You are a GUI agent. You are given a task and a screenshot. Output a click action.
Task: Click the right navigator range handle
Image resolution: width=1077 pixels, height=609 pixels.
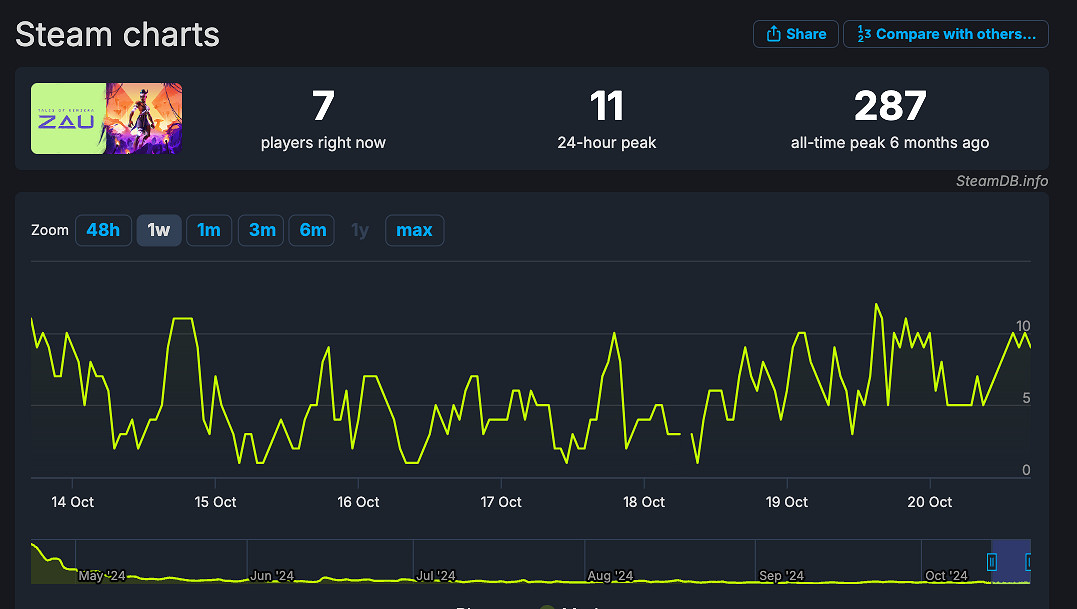click(1029, 562)
